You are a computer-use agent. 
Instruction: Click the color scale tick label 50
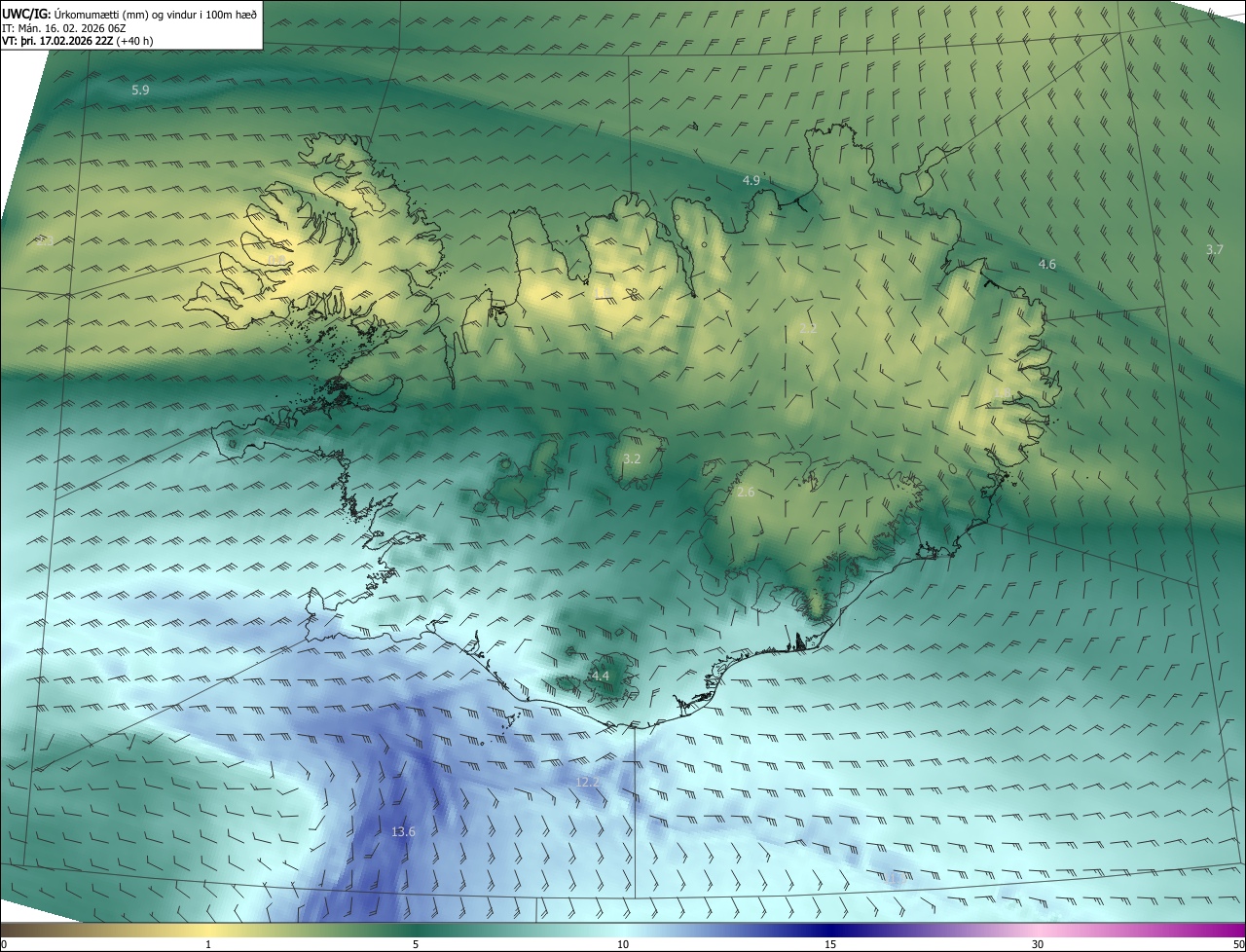point(1237,944)
